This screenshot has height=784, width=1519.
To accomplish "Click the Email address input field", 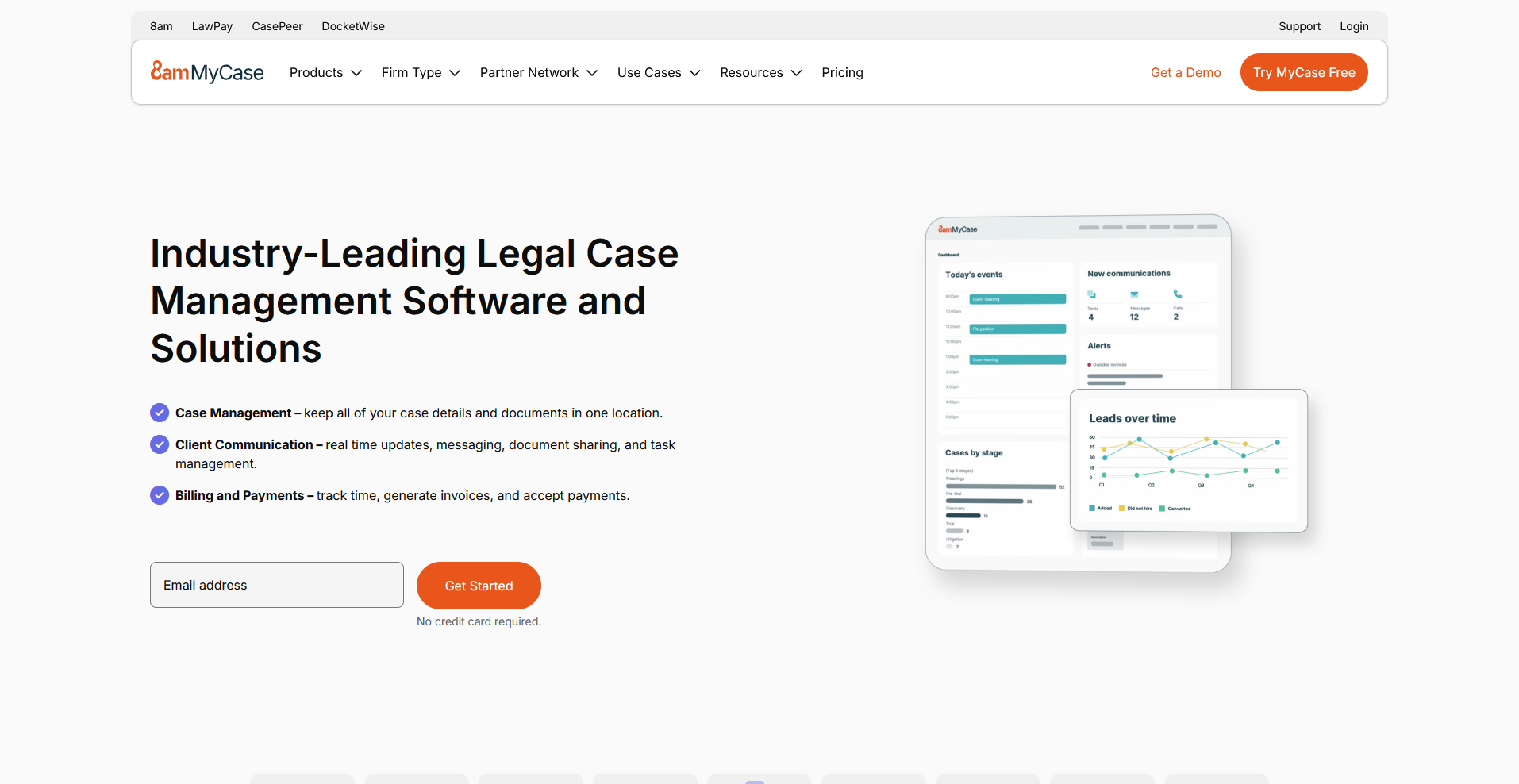I will (x=277, y=585).
